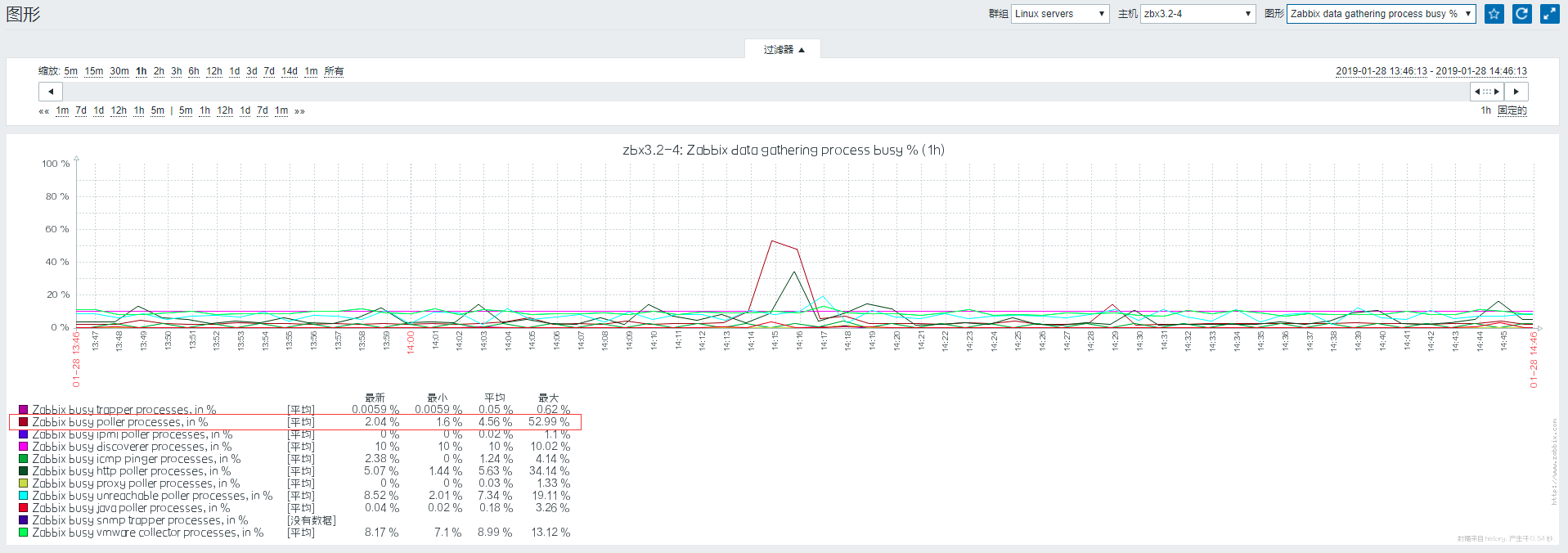Viewport: 1568px width, 553px height.
Task: Click the magenta discoverer processes swatch
Action: point(24,447)
